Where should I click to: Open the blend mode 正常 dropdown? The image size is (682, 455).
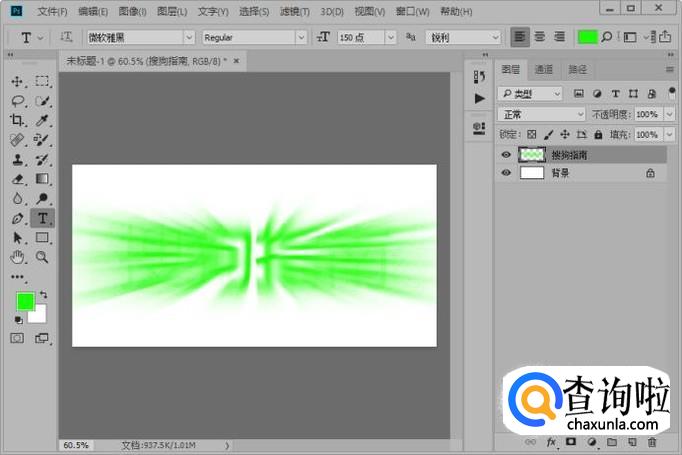pos(542,114)
